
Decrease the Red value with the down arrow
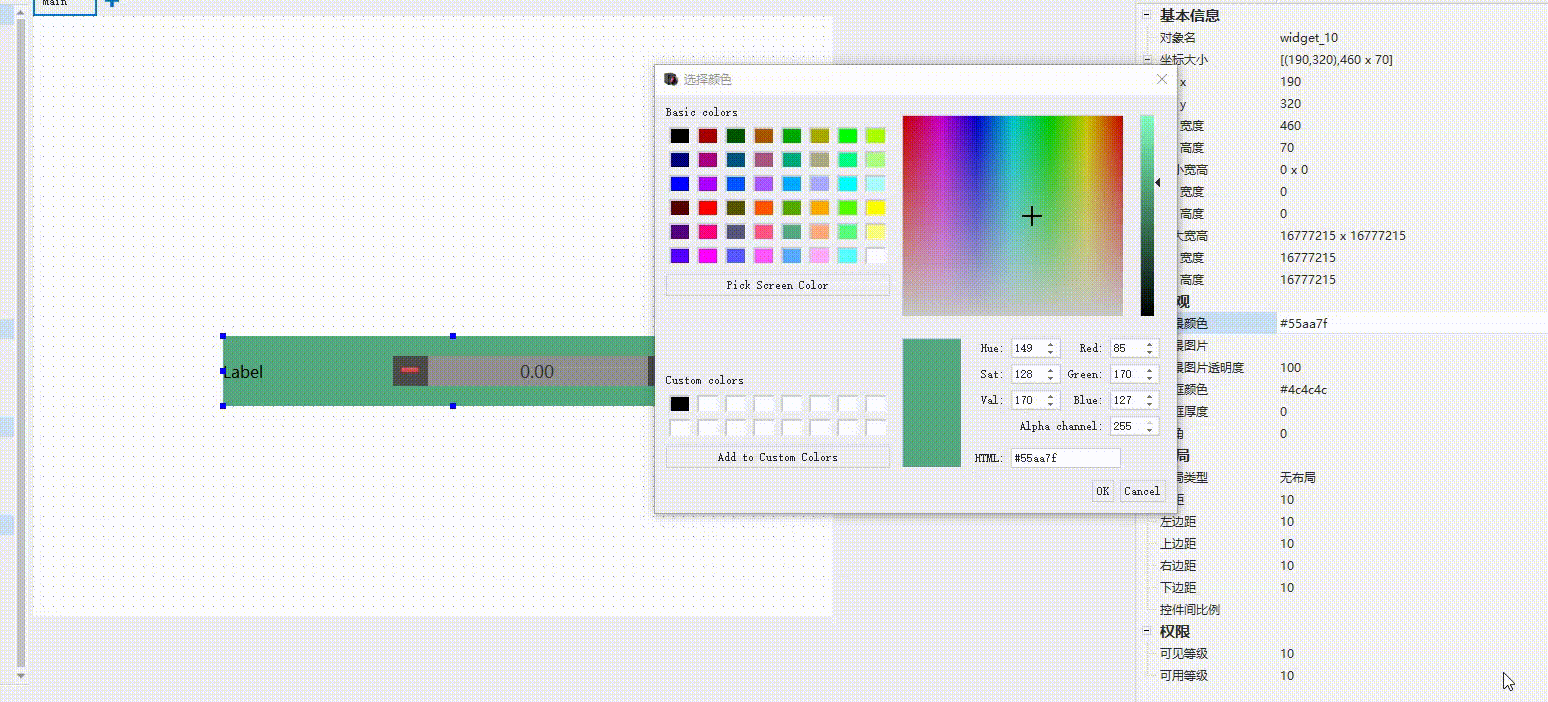pyautogui.click(x=1150, y=353)
